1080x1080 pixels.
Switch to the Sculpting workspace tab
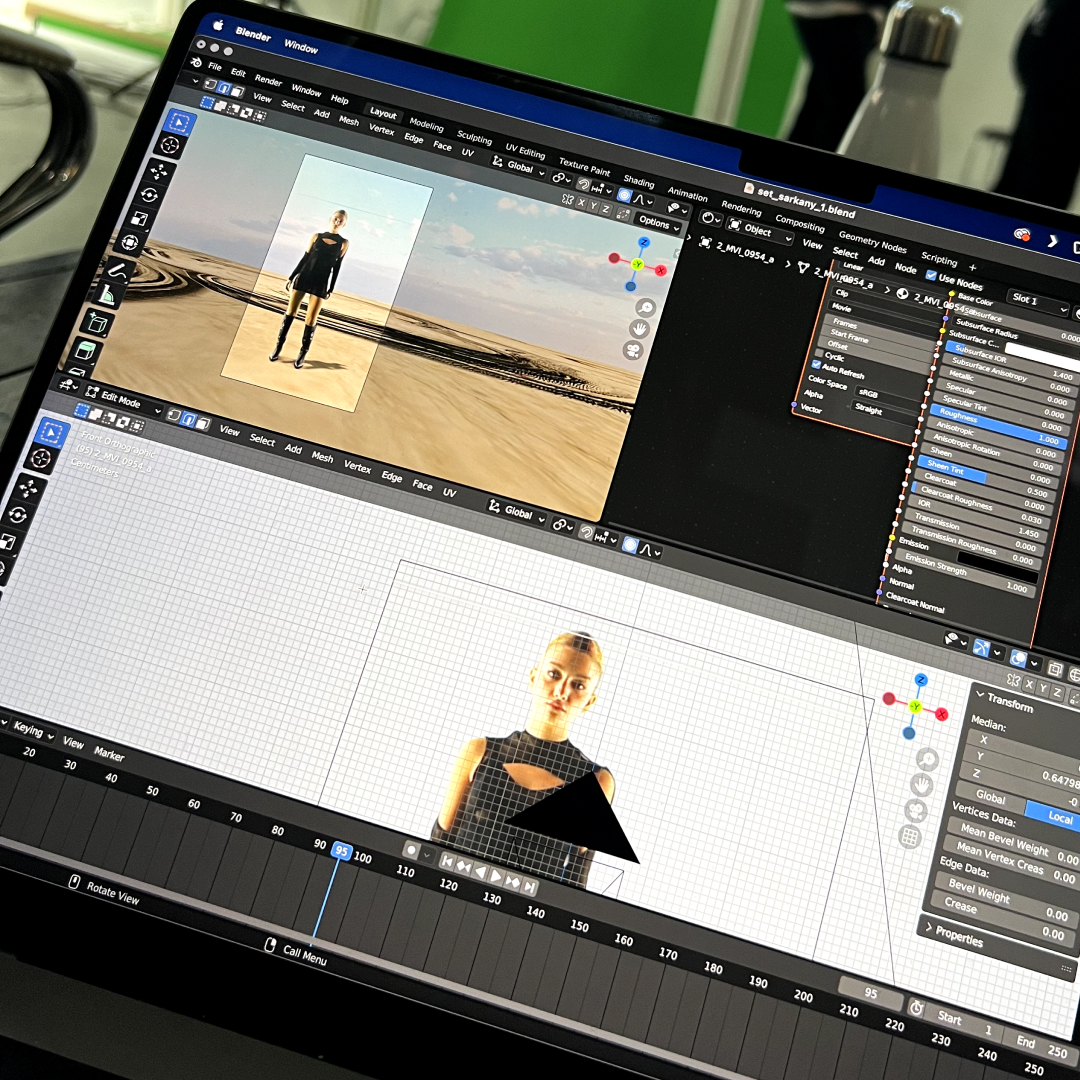[474, 138]
